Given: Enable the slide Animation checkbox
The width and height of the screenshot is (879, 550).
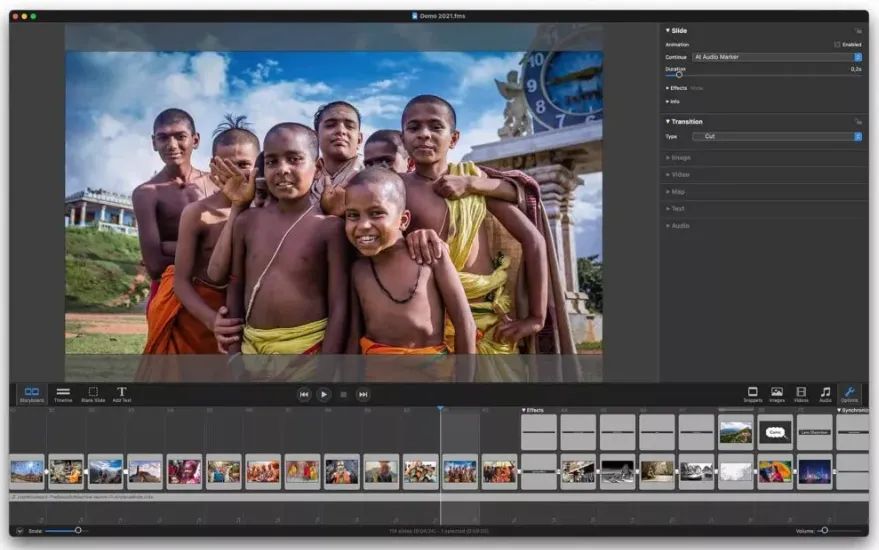Looking at the screenshot, I should coord(837,44).
